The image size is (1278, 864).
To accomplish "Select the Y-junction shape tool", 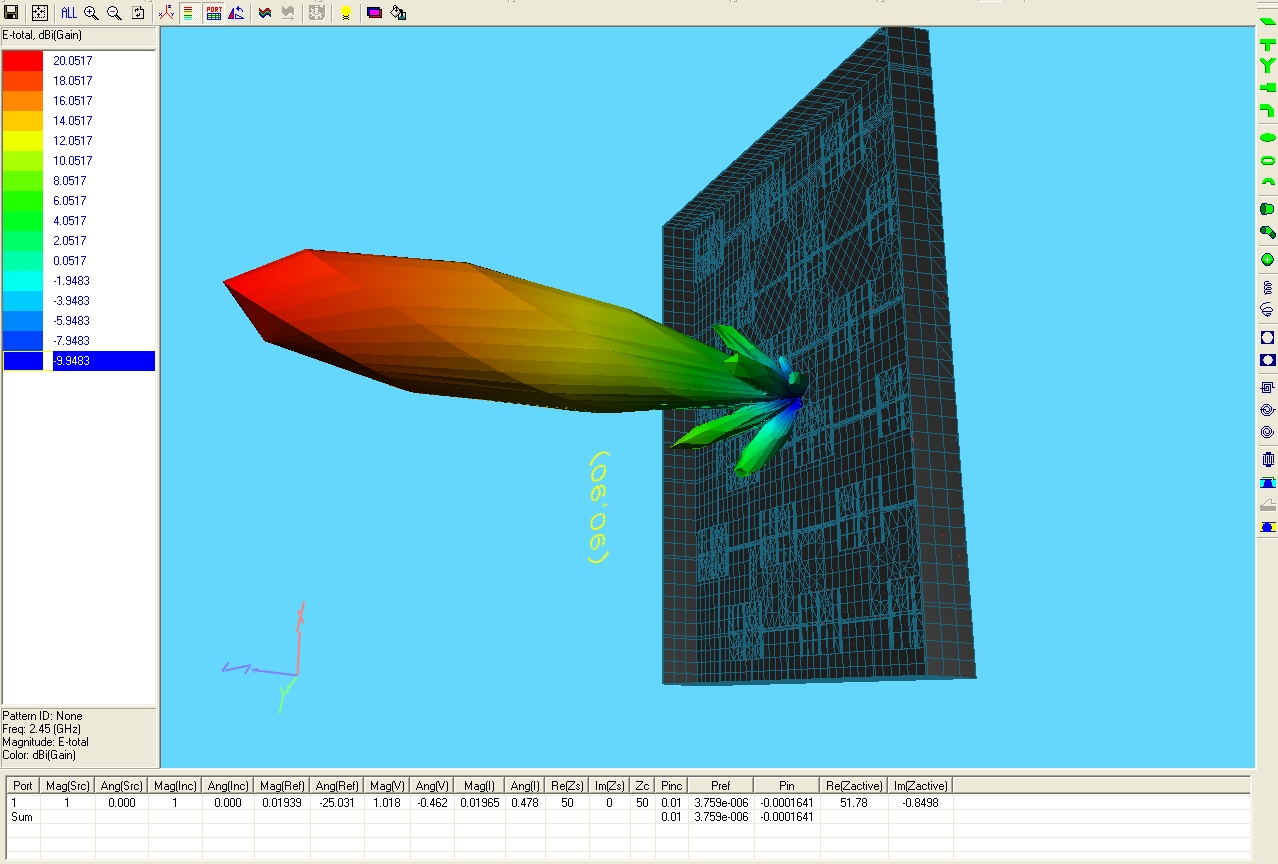I will tap(1267, 66).
